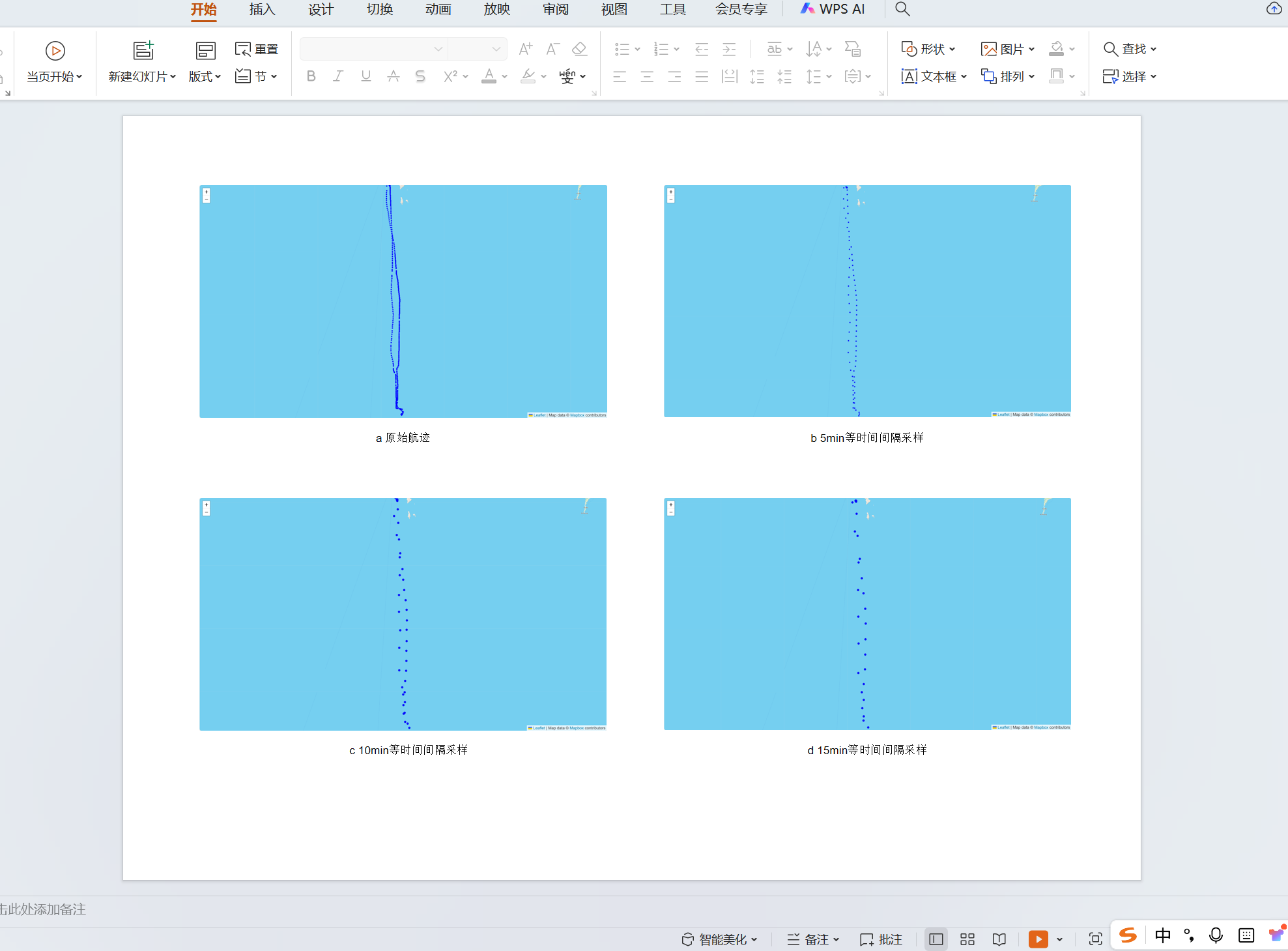The image size is (1288, 951).
Task: Switch to slide sorter grid view
Action: click(x=967, y=939)
